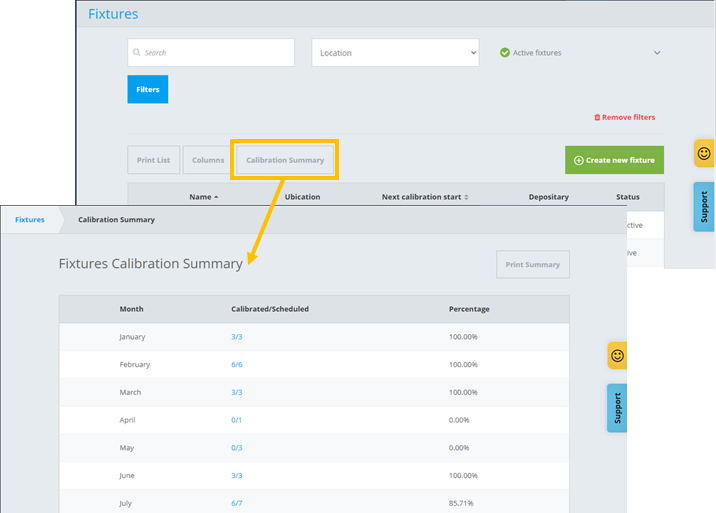Open smiley feedback icon in Calibration Summary window
This screenshot has height=513, width=716.
click(617, 355)
